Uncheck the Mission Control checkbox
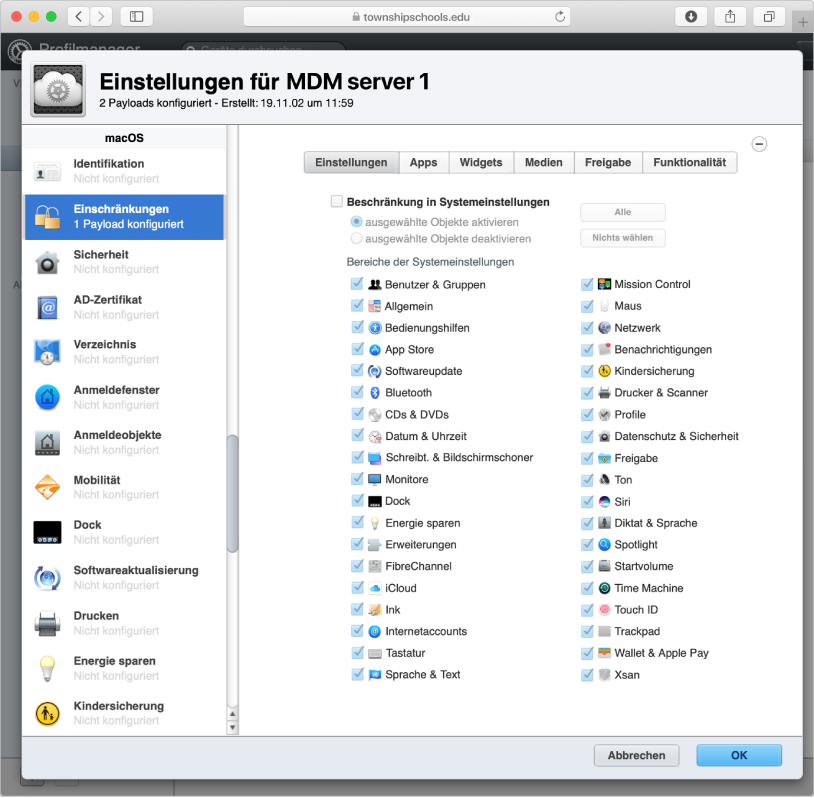This screenshot has width=814, height=798. point(587,284)
